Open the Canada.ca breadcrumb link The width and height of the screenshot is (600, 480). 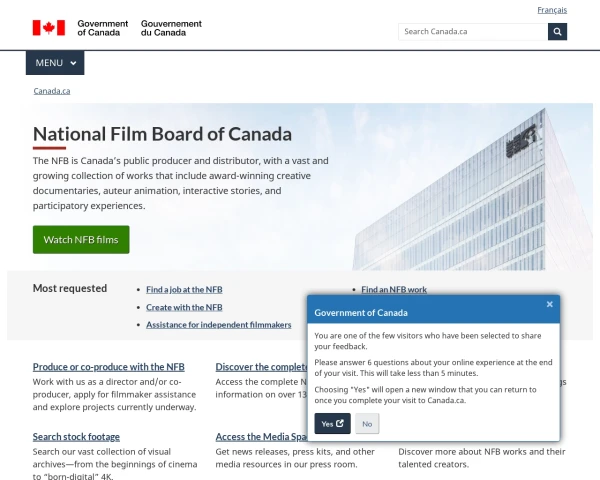[51, 91]
